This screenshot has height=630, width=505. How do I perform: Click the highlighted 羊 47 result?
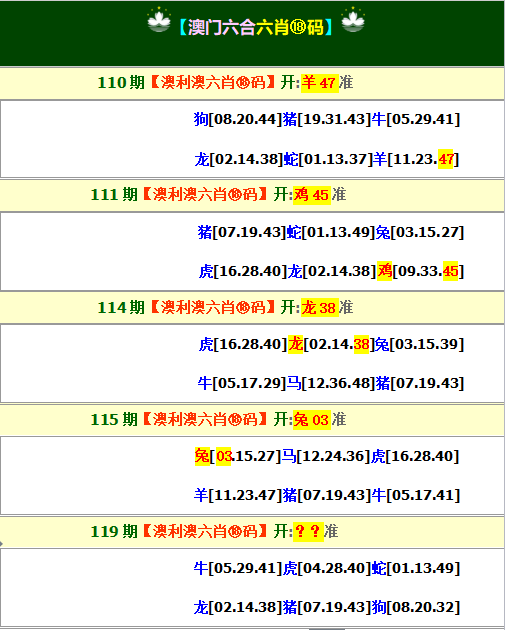320,83
